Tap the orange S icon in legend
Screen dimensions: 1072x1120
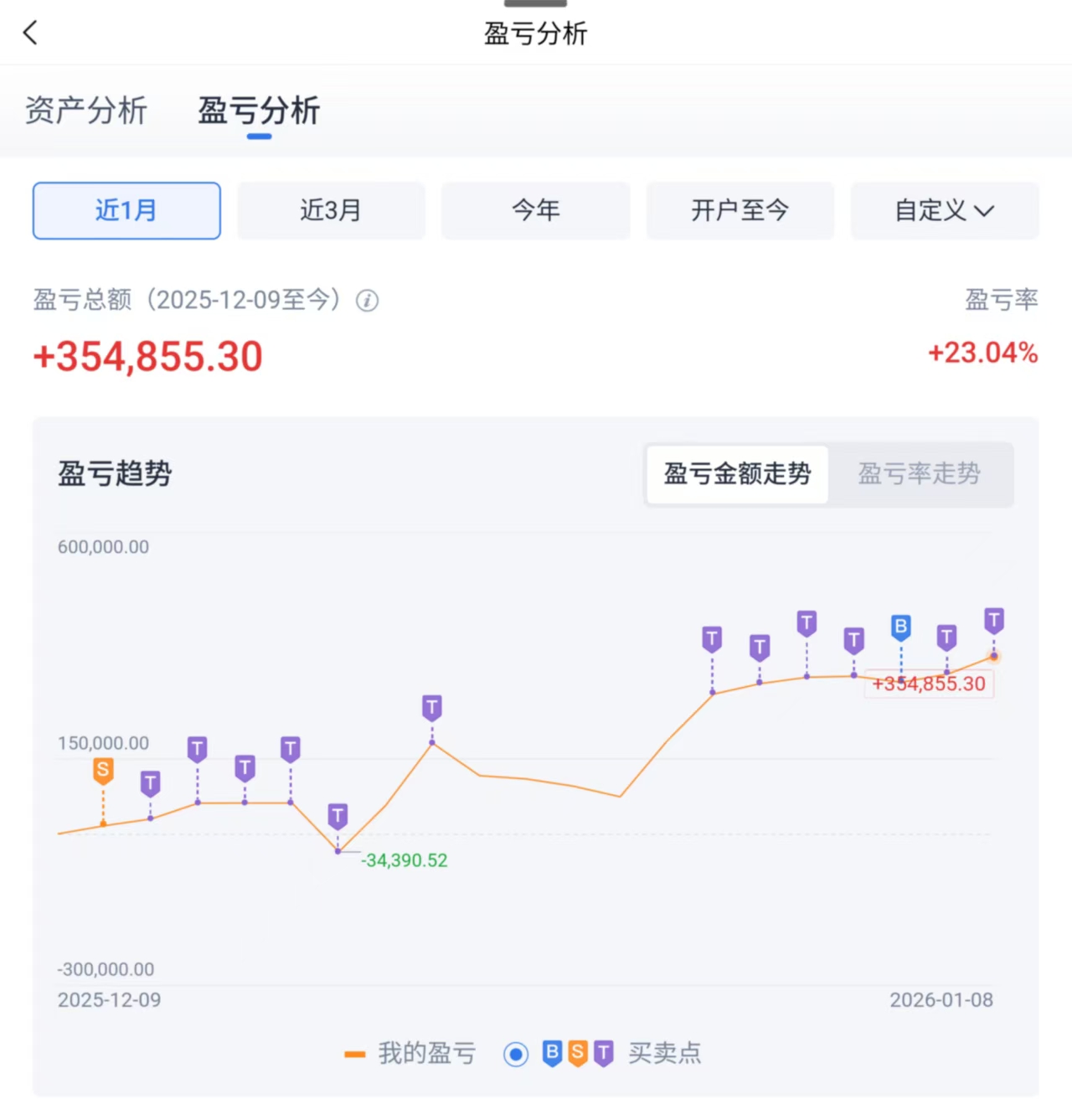578,1053
